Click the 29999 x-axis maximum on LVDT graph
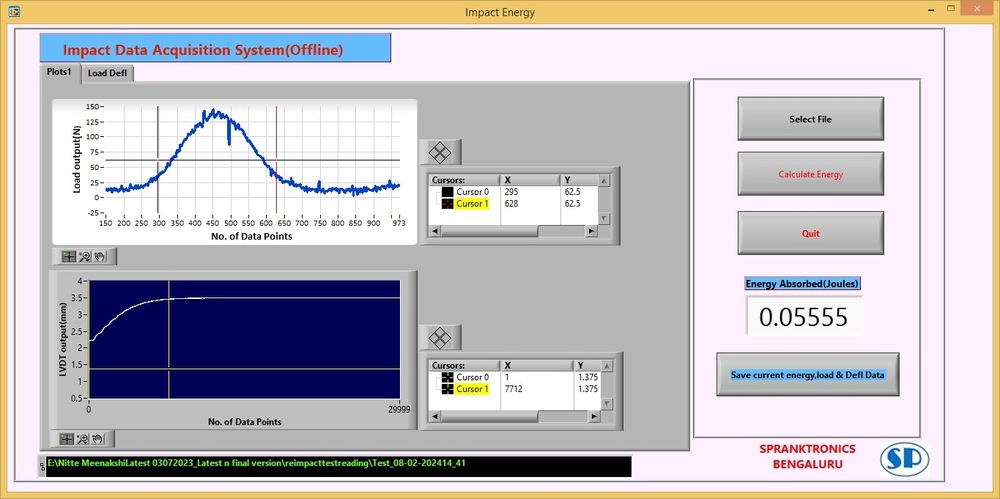1000x499 pixels. 399,410
